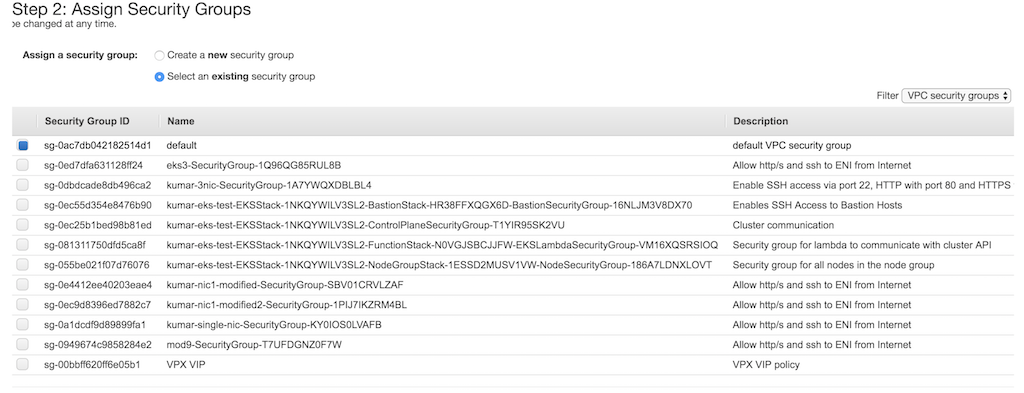
Task: Click name kumar-nic1-modified-SecurityGroup-SBV01CRVLZAF
Action: coord(285,285)
